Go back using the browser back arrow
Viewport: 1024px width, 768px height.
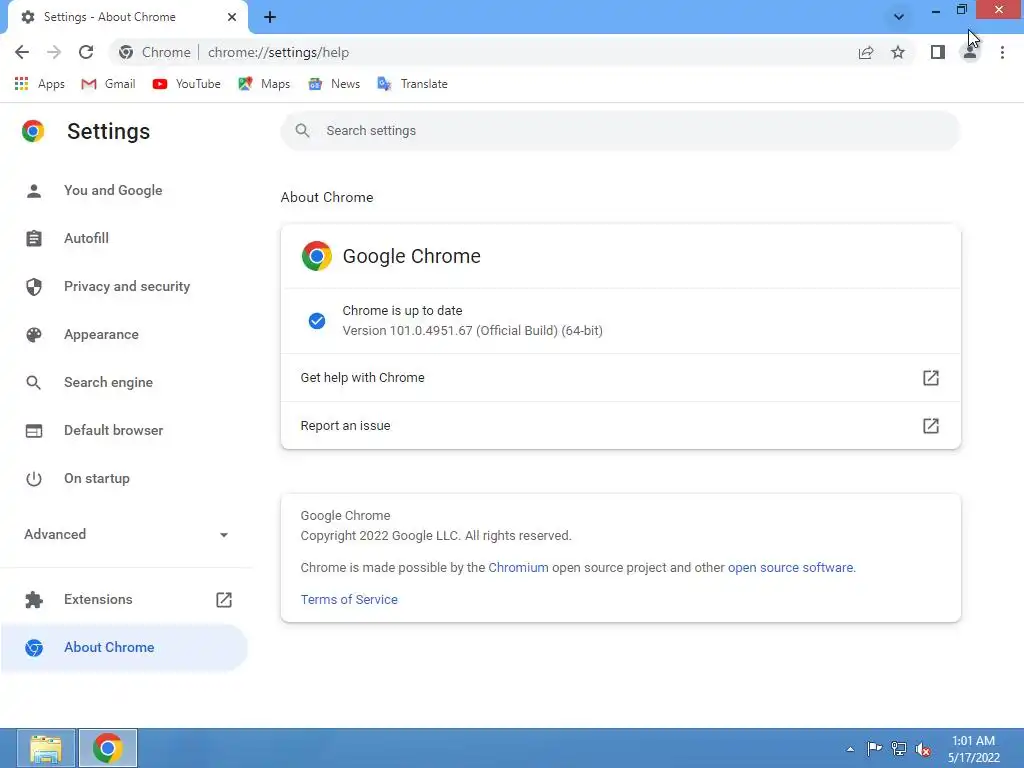(x=22, y=52)
